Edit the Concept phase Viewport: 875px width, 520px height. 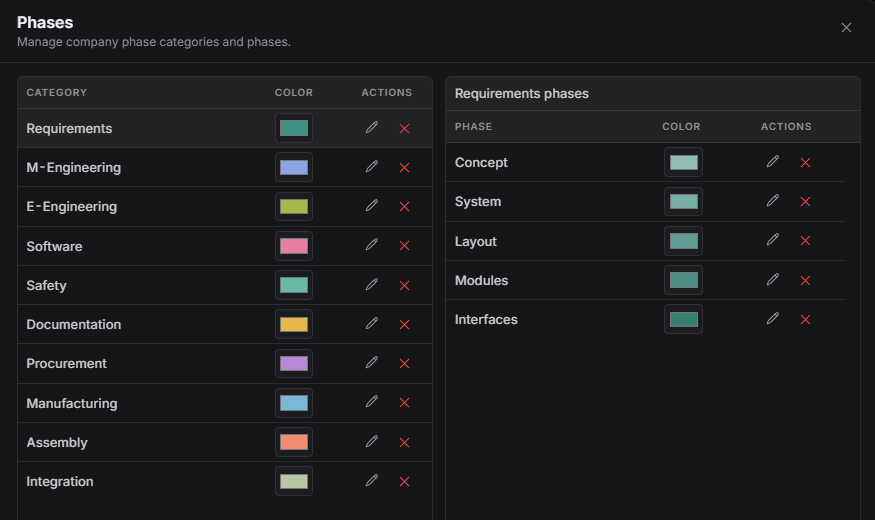pyautogui.click(x=772, y=162)
